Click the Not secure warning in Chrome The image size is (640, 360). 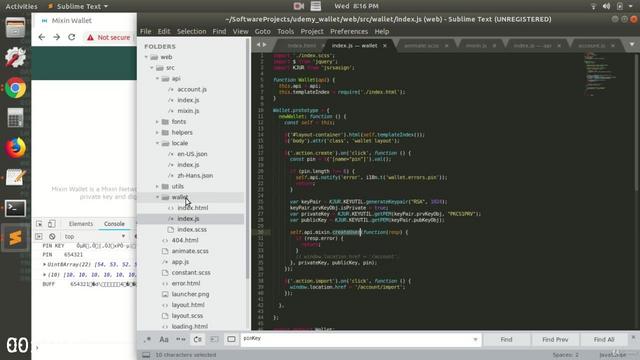[109, 37]
